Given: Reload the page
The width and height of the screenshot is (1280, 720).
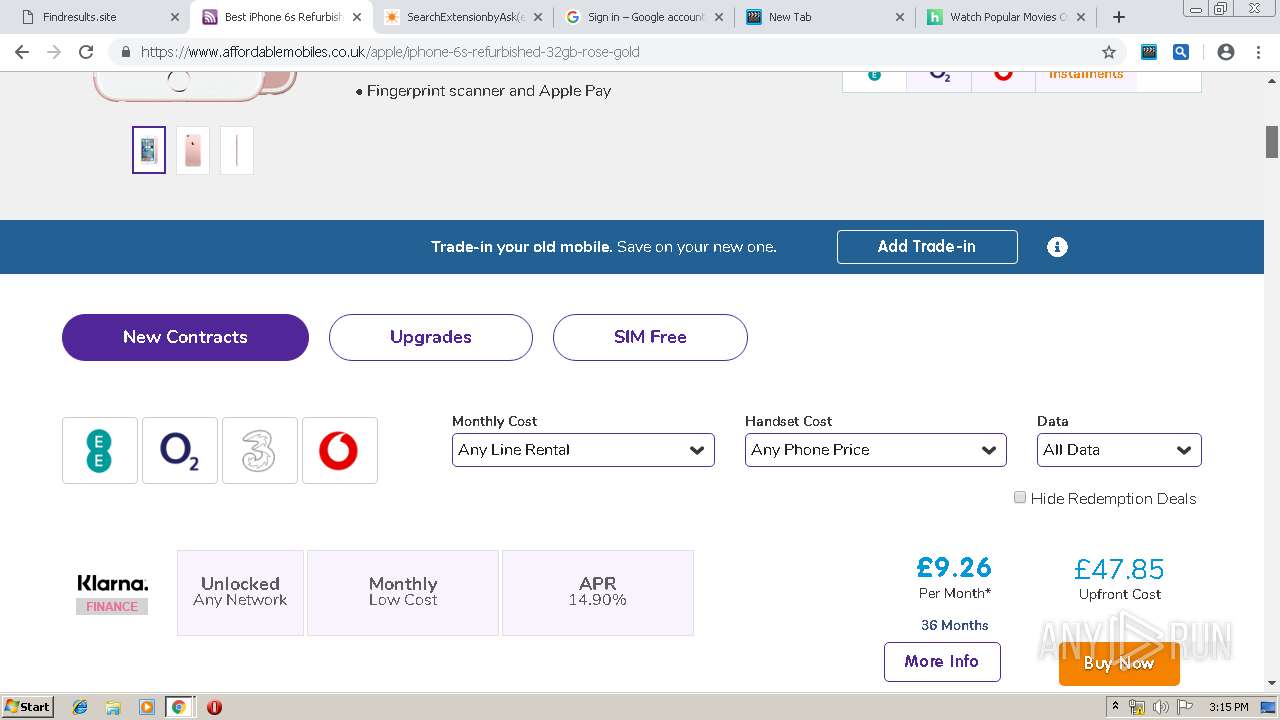Looking at the screenshot, I should [x=86, y=52].
